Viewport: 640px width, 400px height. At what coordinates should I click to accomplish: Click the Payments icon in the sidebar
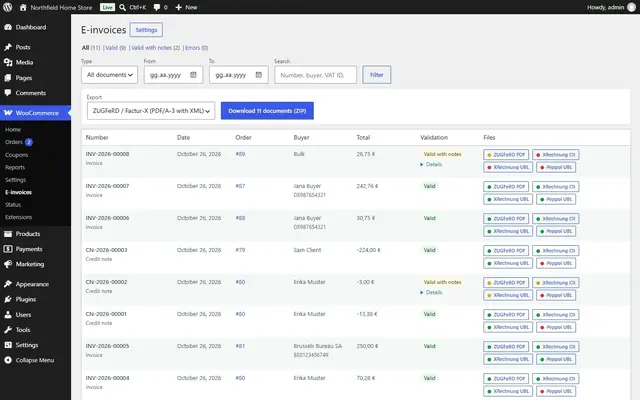click(x=8, y=249)
